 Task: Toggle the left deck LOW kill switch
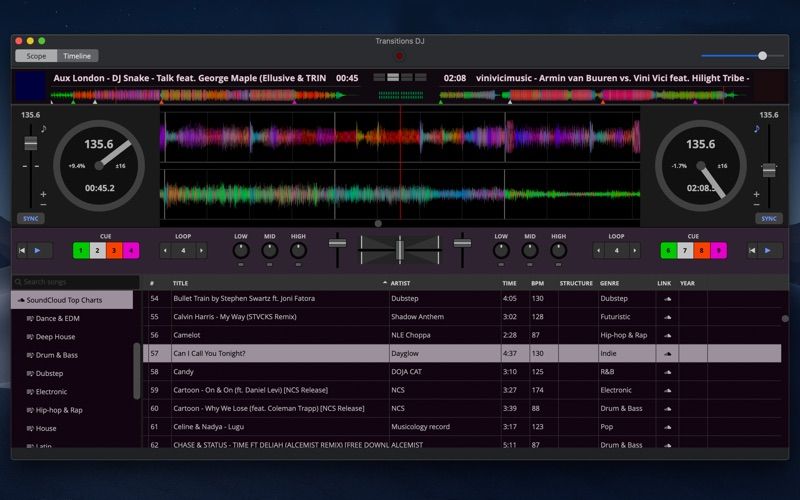[x=241, y=265]
